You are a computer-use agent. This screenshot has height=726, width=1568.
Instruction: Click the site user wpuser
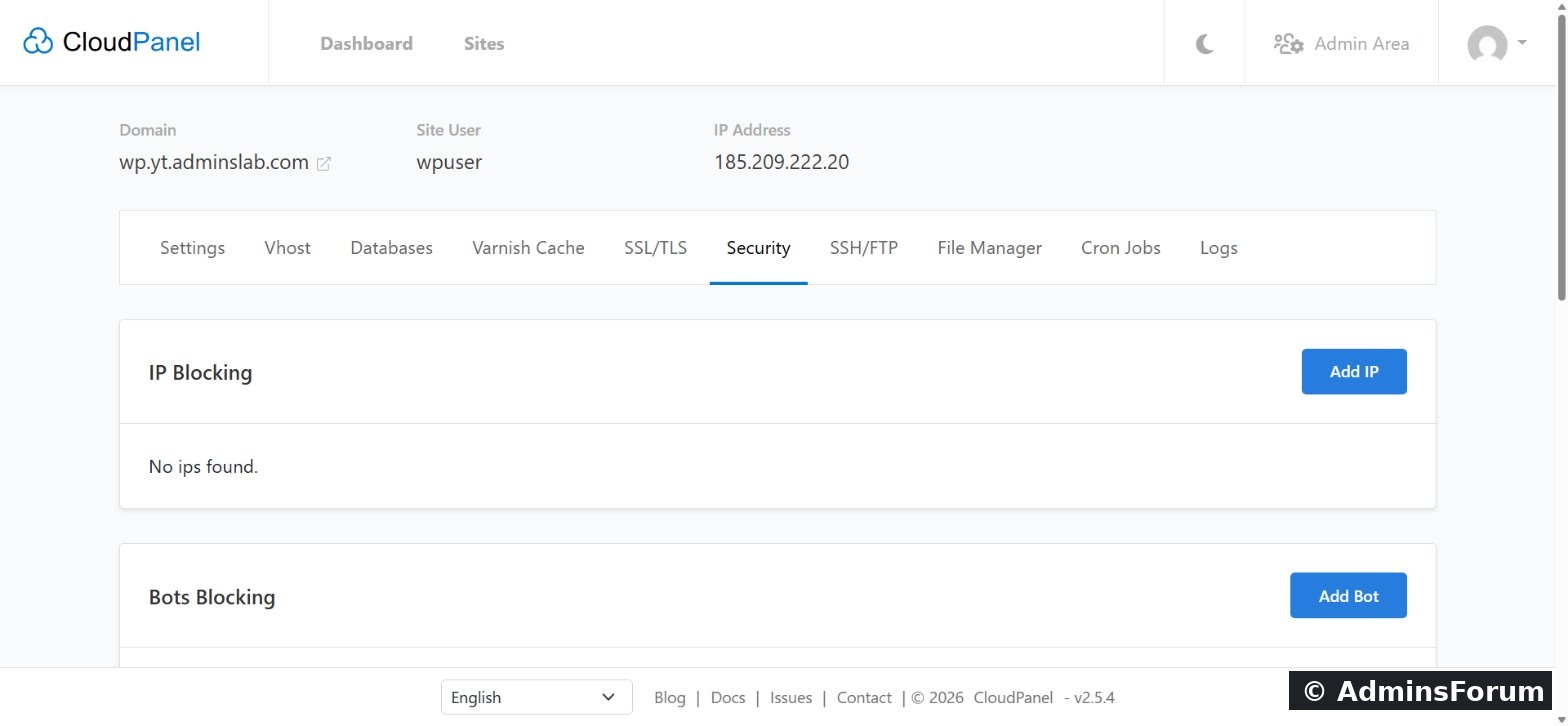pyautogui.click(x=449, y=162)
